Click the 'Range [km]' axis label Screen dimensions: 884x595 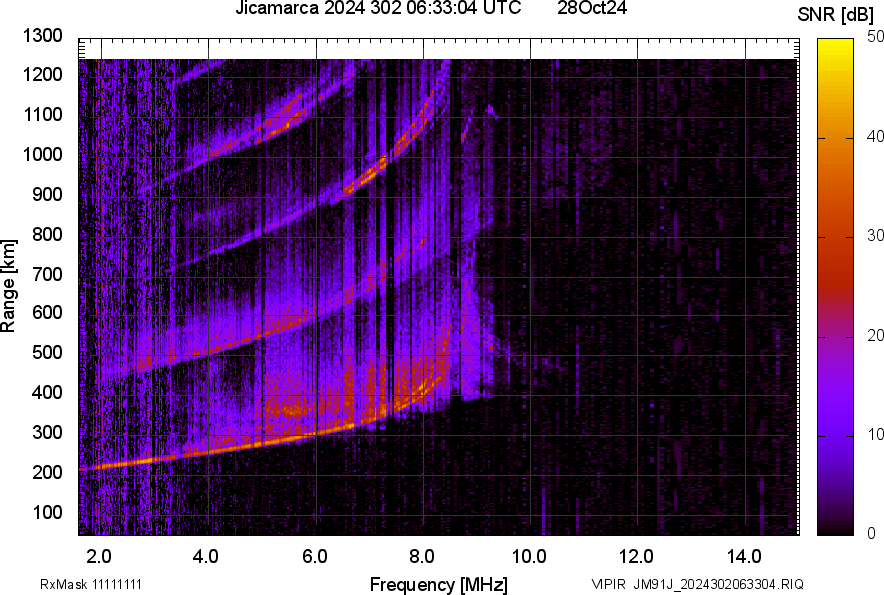coord(8,286)
